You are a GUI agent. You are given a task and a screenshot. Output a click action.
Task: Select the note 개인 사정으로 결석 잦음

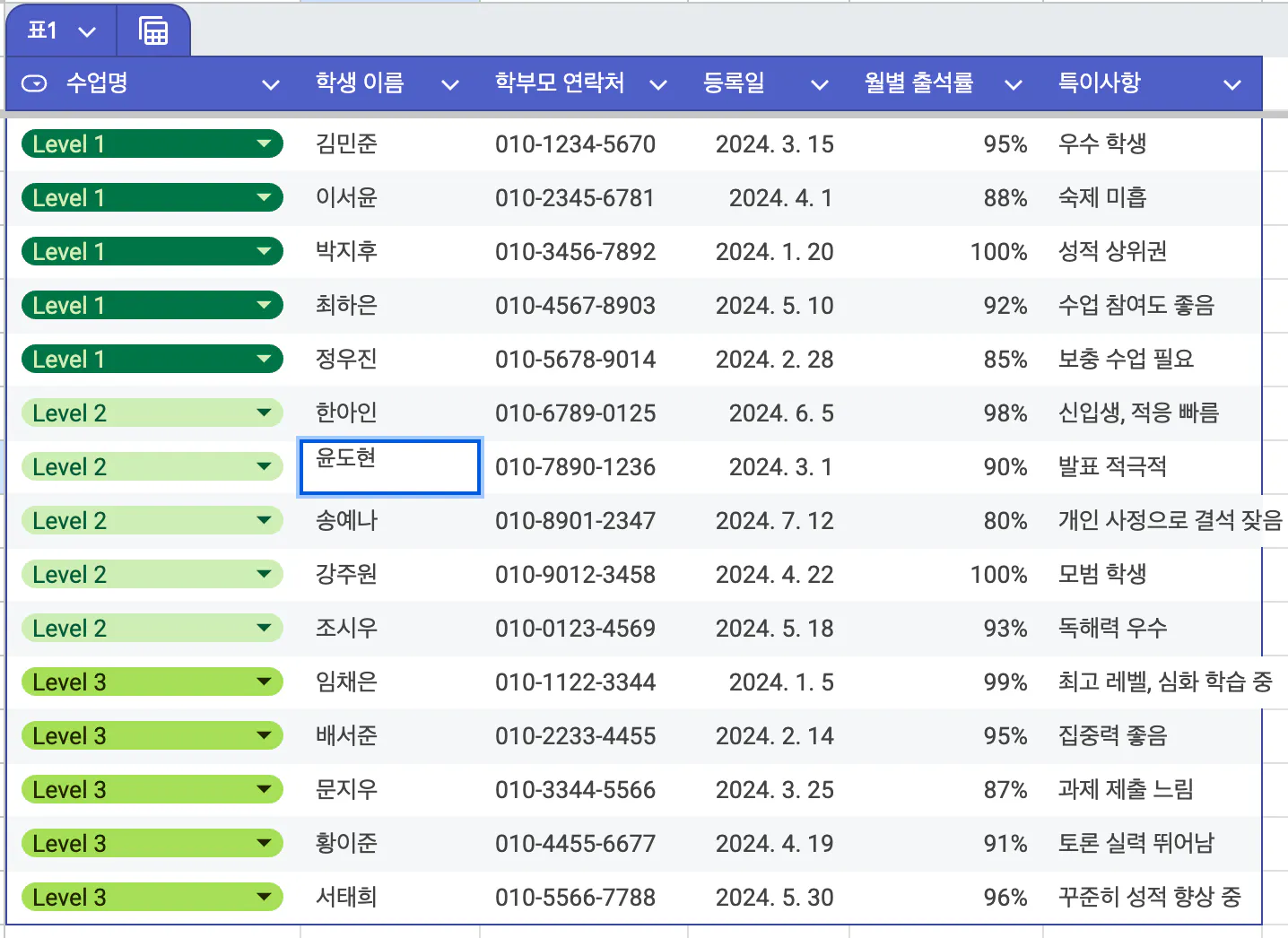coord(1170,520)
